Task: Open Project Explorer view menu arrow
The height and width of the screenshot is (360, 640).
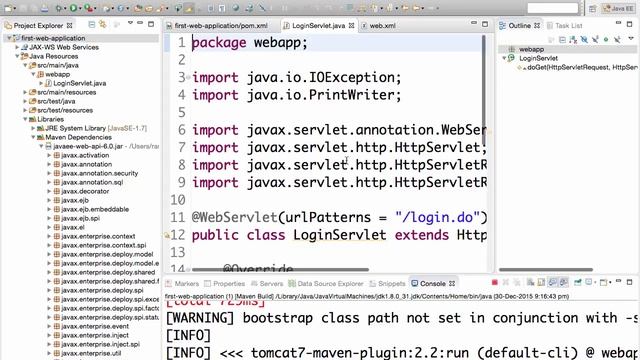Action: pos(130,23)
